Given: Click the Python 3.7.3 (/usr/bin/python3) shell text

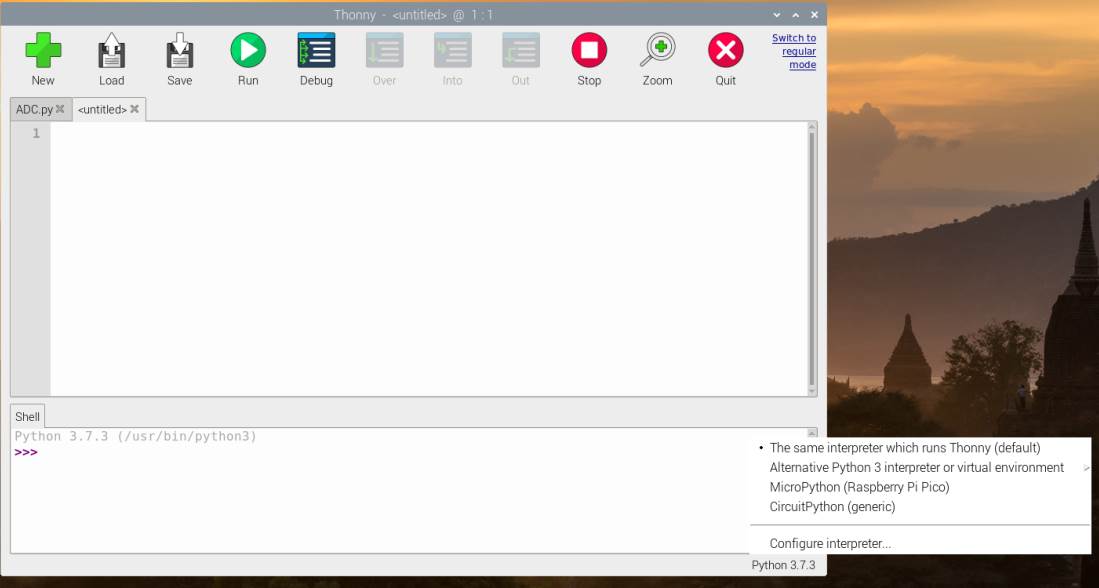Looking at the screenshot, I should [136, 437].
